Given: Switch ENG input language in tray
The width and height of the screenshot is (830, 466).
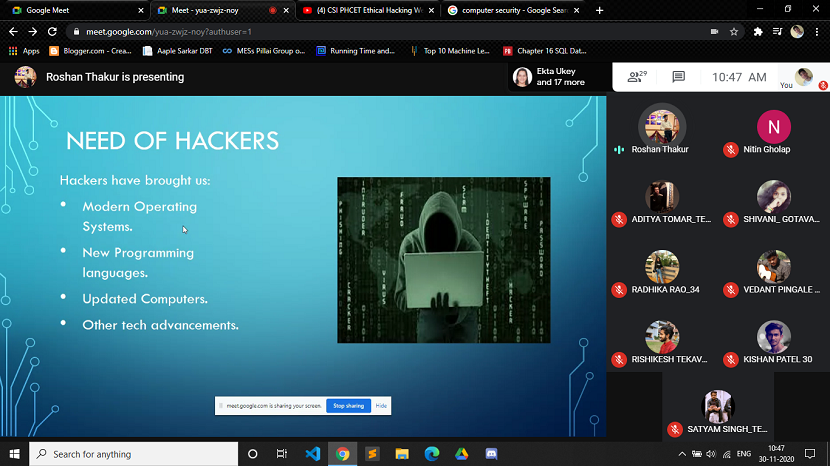Looking at the screenshot, I should click(x=744, y=454).
